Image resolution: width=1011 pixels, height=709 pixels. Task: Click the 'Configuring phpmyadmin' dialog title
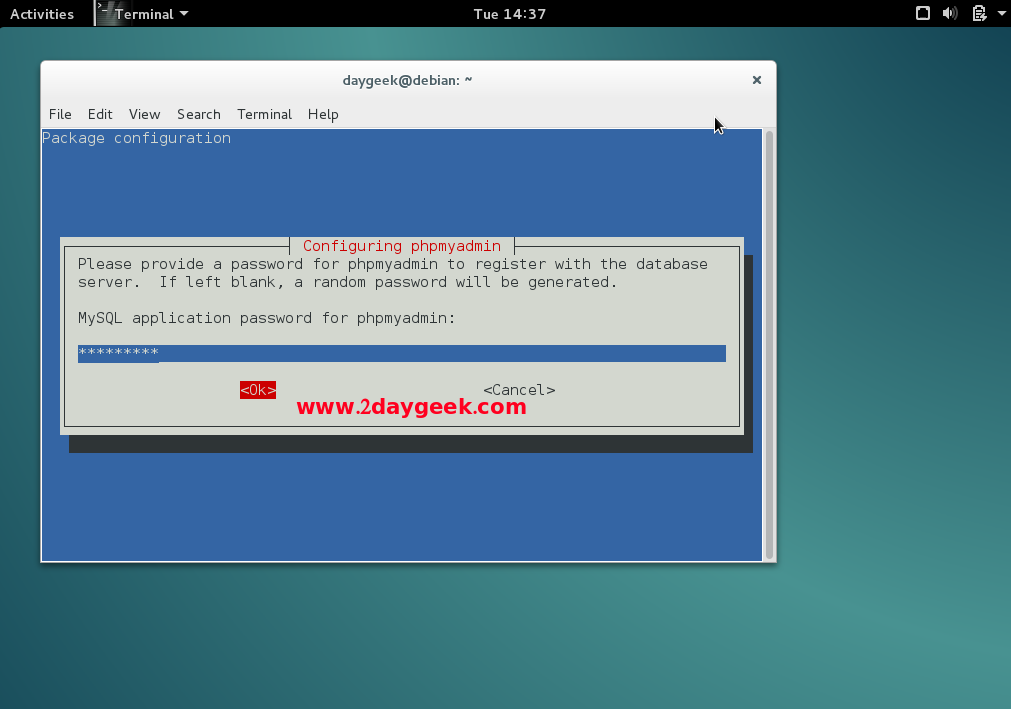coord(402,246)
